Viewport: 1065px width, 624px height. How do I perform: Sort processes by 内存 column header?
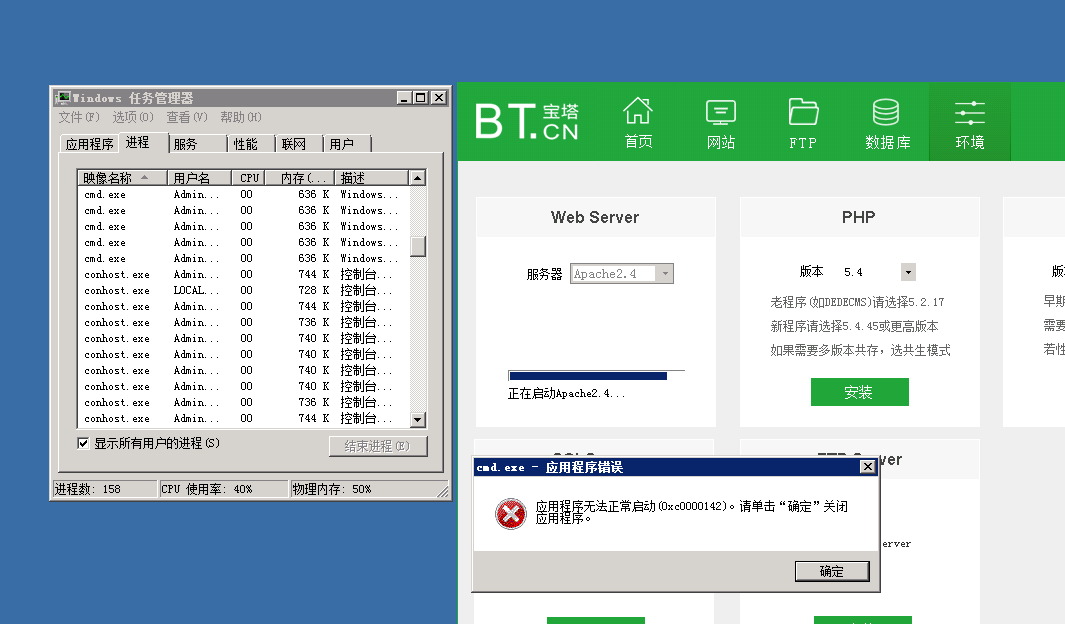pos(300,178)
